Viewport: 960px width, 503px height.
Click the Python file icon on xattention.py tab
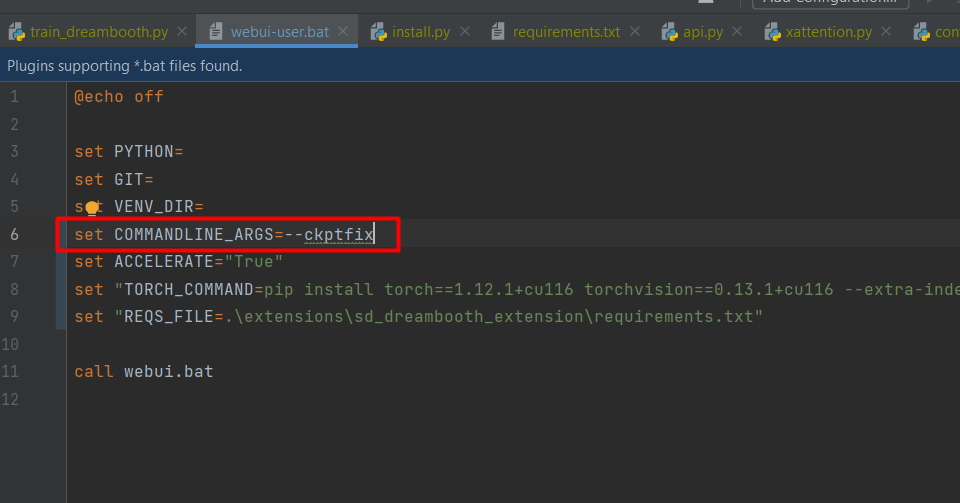(773, 32)
